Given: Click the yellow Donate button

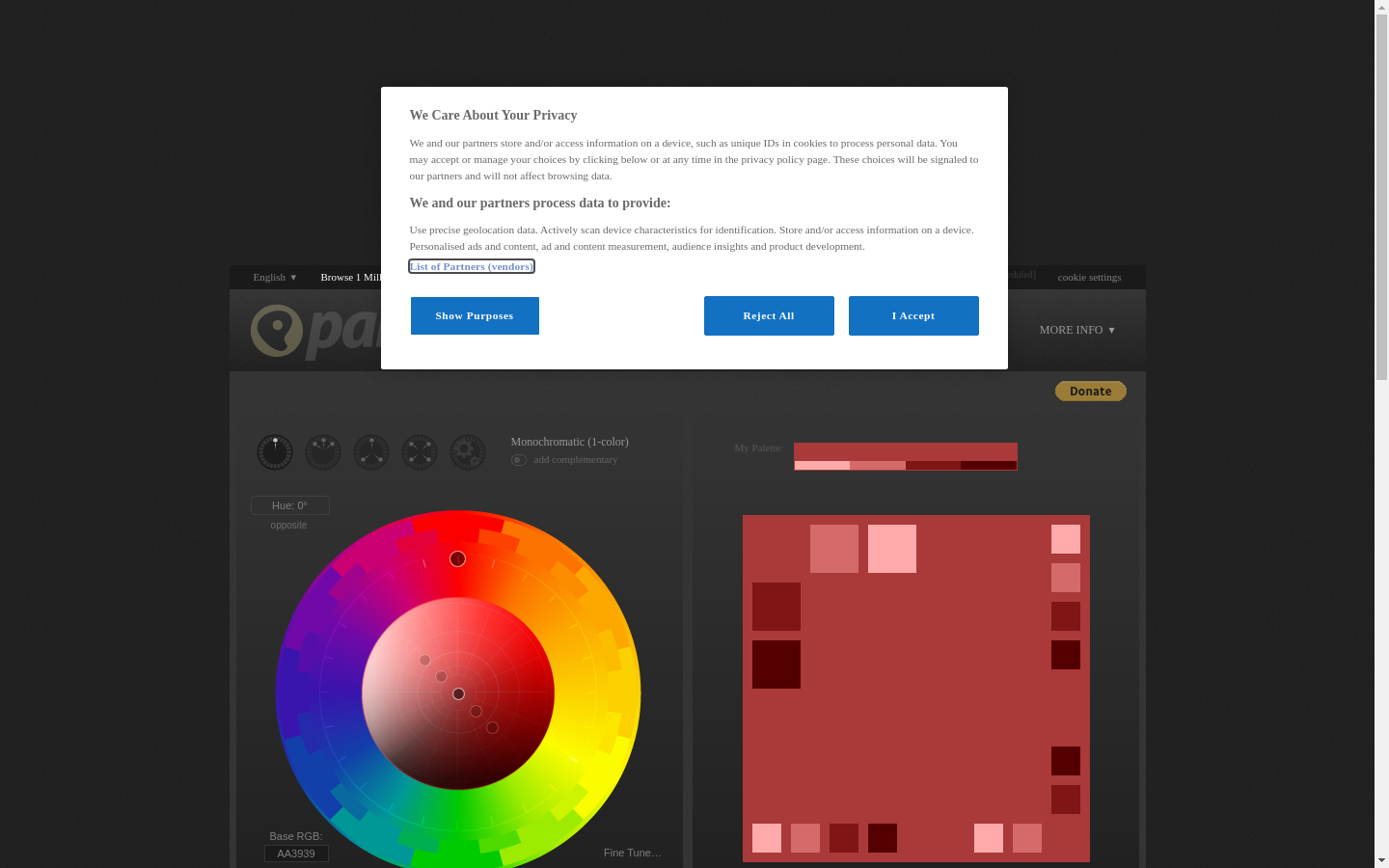Looking at the screenshot, I should 1090,392.
